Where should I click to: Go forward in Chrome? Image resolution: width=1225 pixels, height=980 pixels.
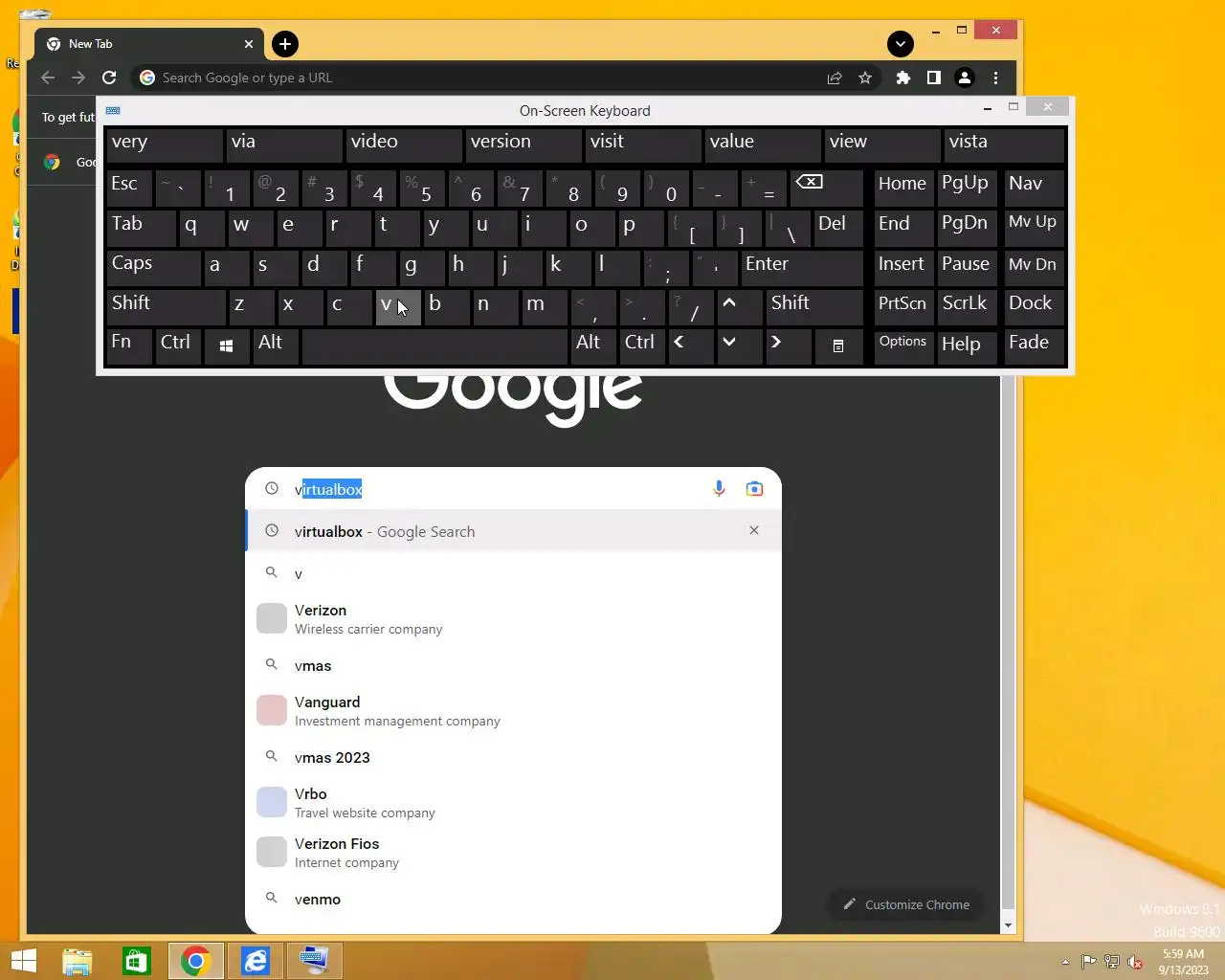[x=78, y=78]
